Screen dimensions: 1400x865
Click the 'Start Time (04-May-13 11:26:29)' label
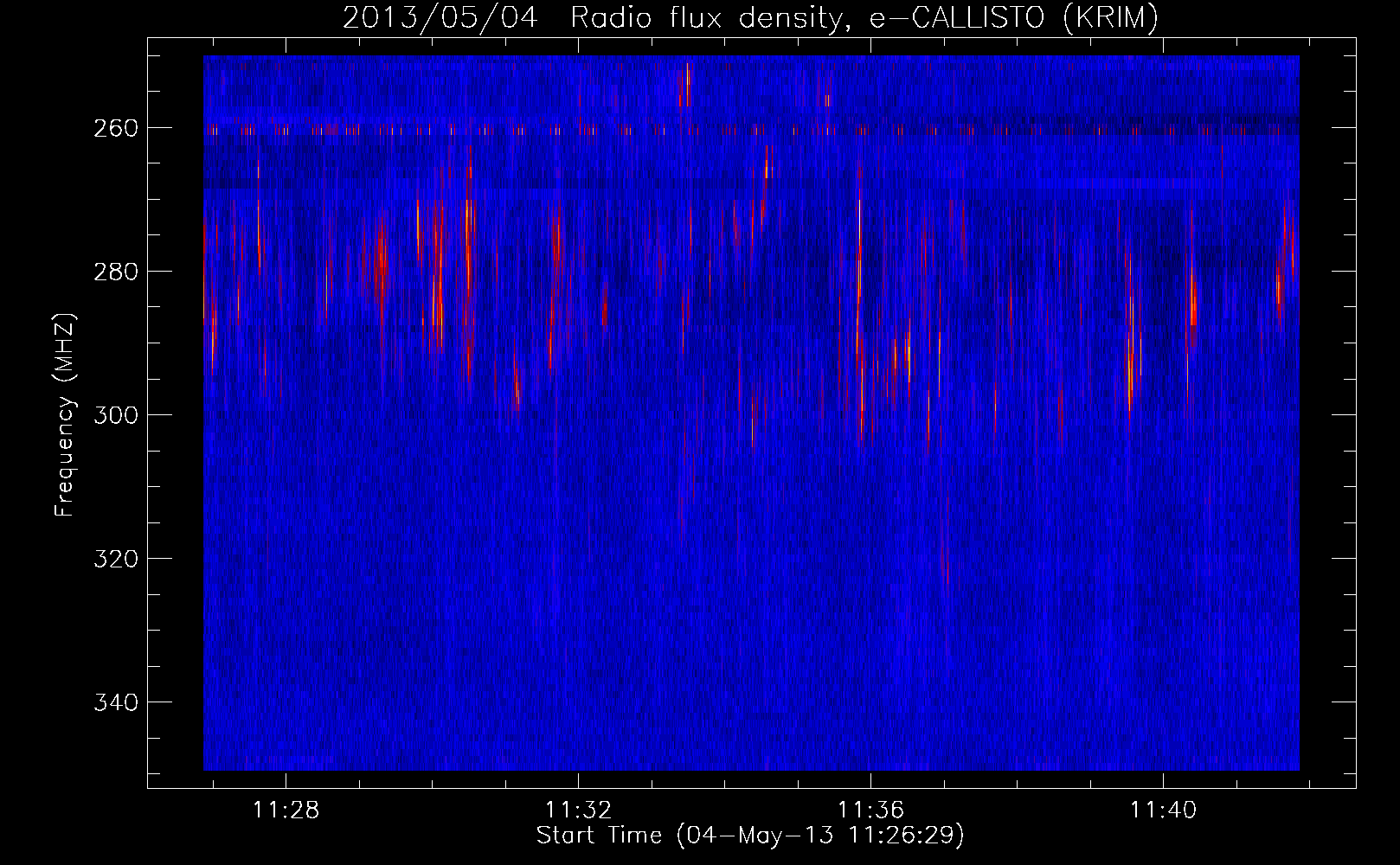point(750,836)
